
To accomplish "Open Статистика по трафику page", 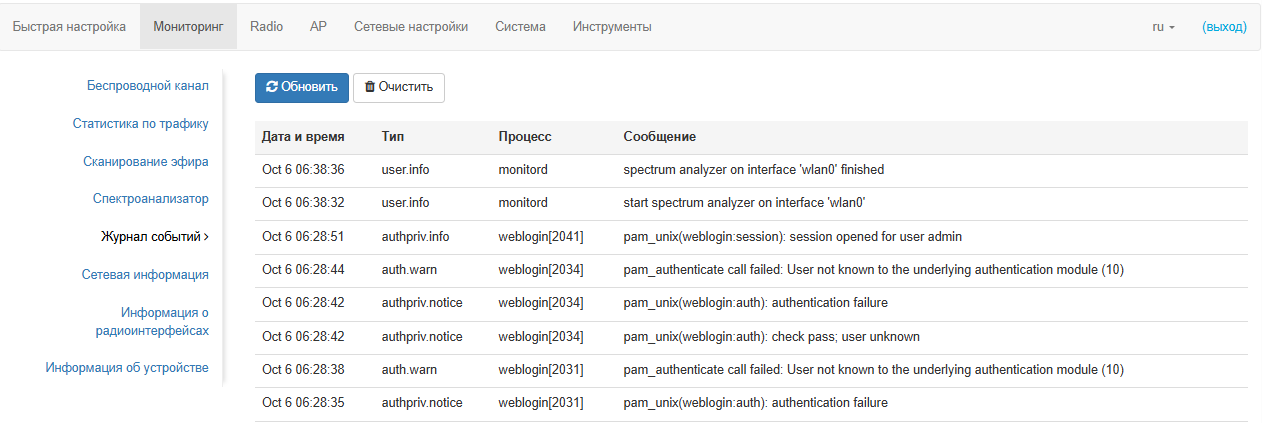I will pyautogui.click(x=140, y=124).
